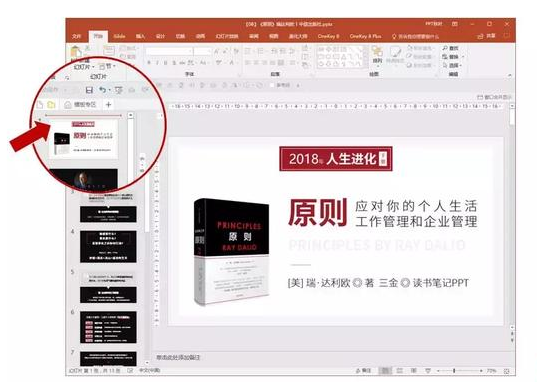
Task: Click the Save floppy-disk icon
Action: pyautogui.click(x=89, y=90)
